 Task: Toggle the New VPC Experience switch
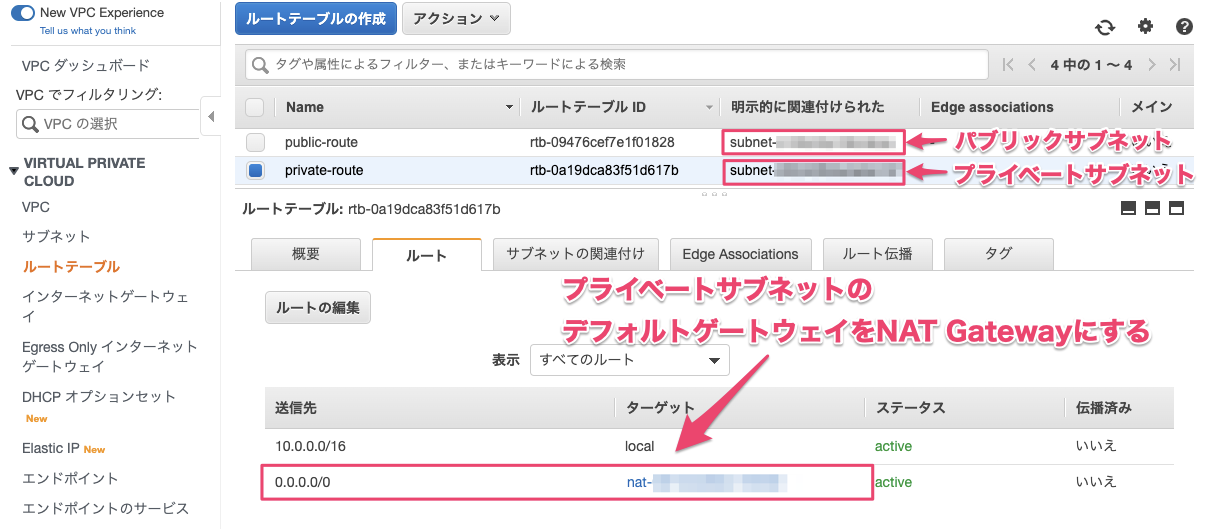(x=22, y=13)
